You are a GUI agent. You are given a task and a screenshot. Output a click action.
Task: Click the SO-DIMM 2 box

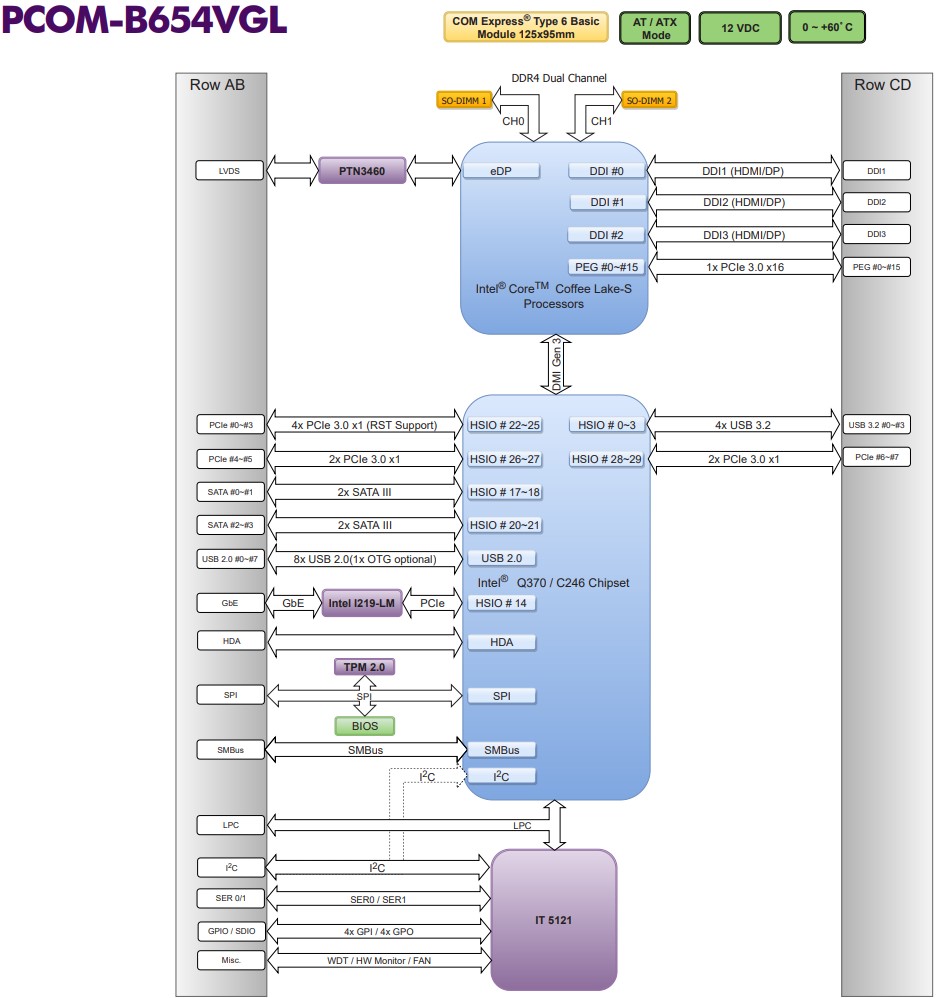649,101
